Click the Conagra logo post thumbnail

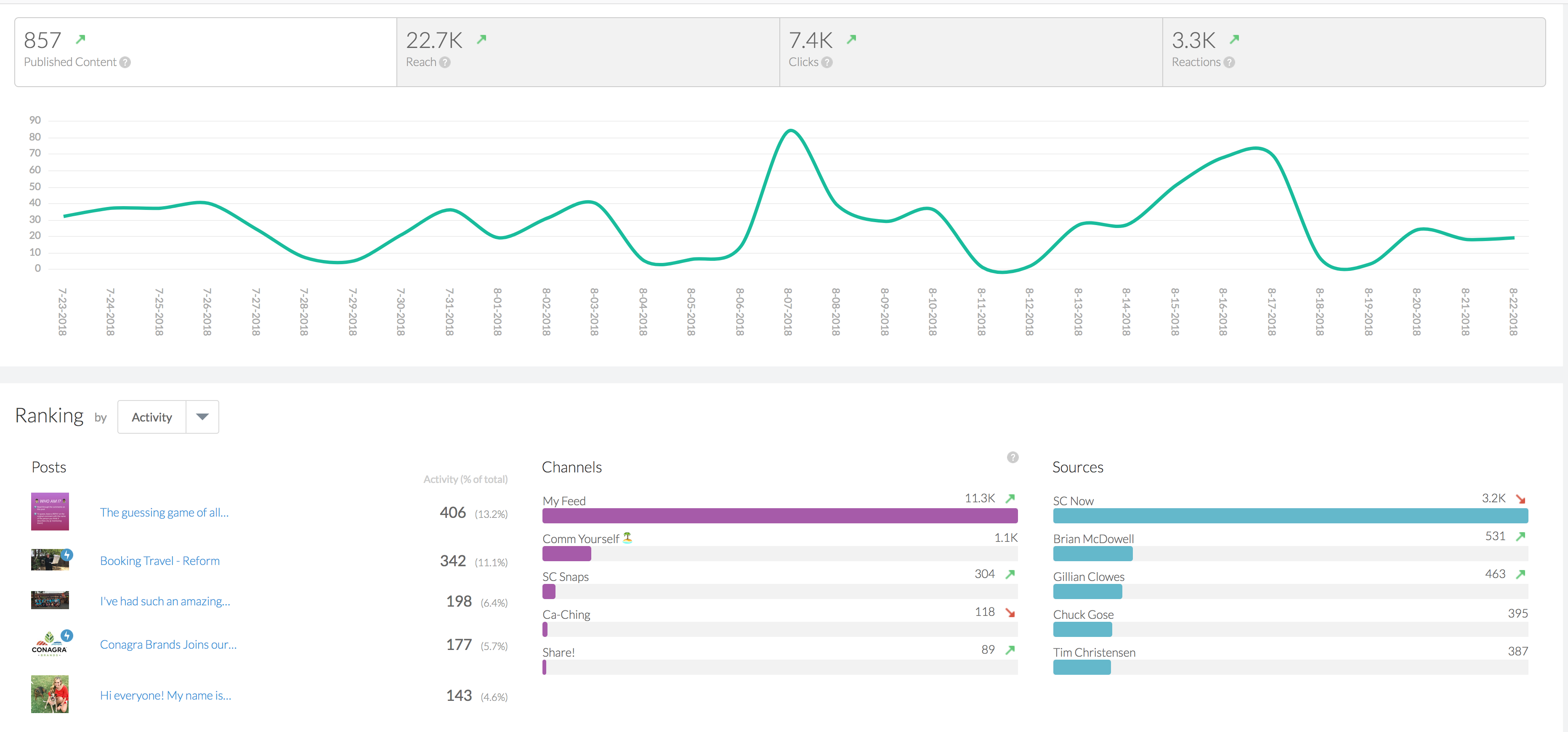(50, 644)
